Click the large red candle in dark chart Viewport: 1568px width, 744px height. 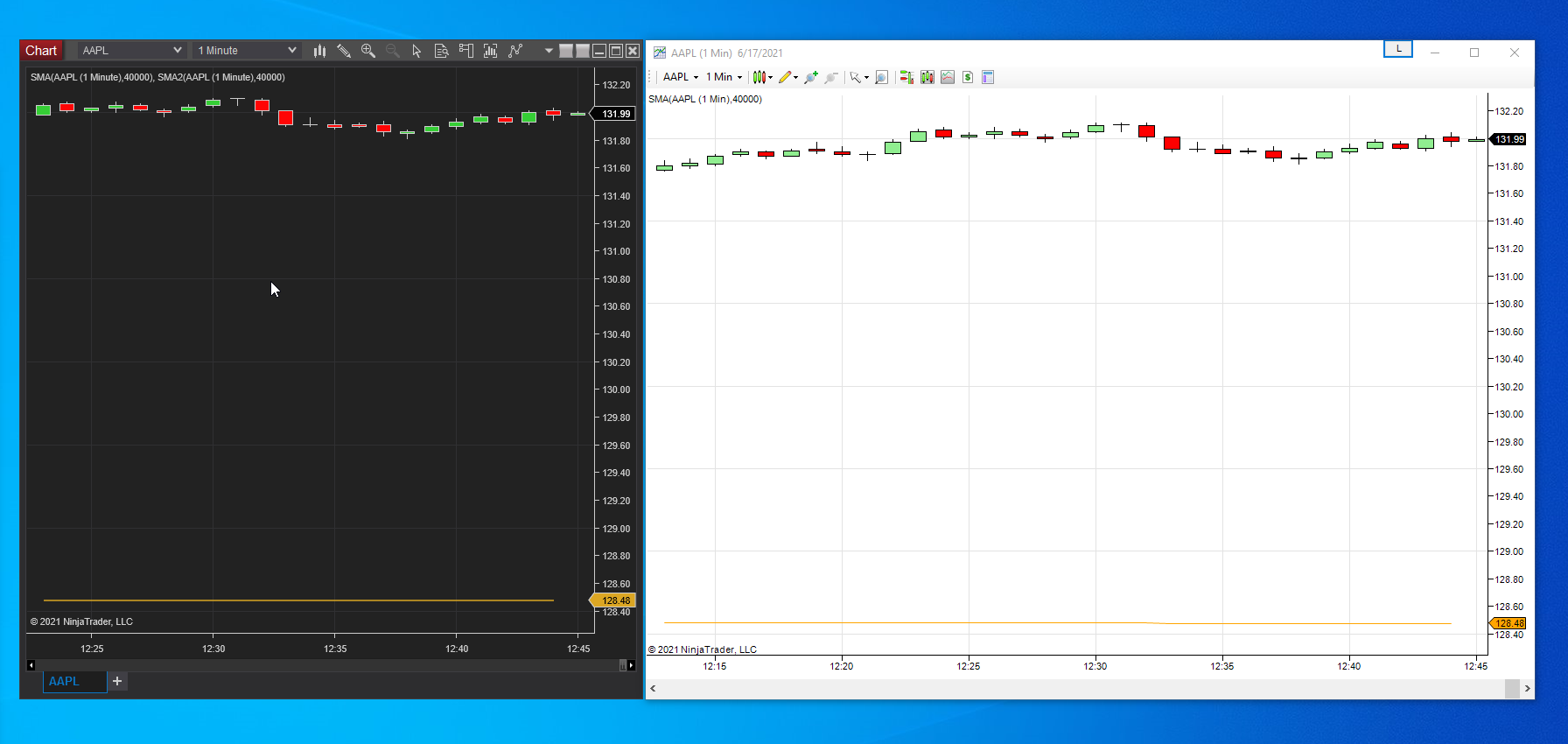(285, 118)
